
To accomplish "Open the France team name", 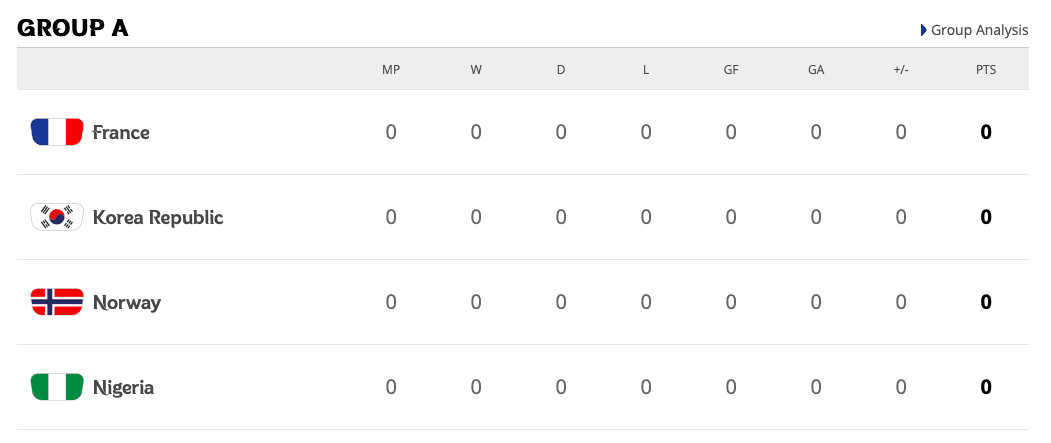I will pos(121,133).
